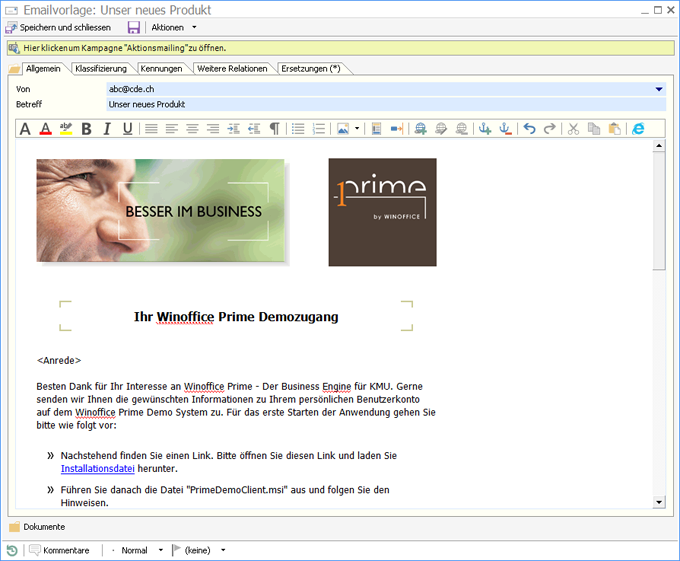Apply justify alignment

point(151,129)
